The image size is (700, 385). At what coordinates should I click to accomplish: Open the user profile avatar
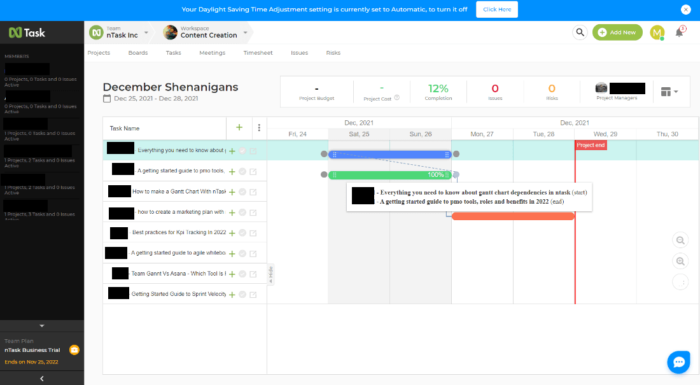pos(657,32)
